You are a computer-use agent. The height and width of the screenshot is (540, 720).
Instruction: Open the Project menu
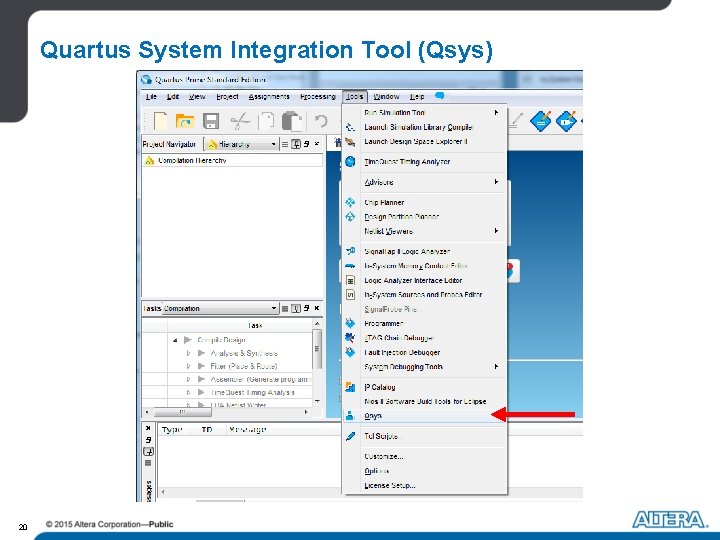[227, 96]
